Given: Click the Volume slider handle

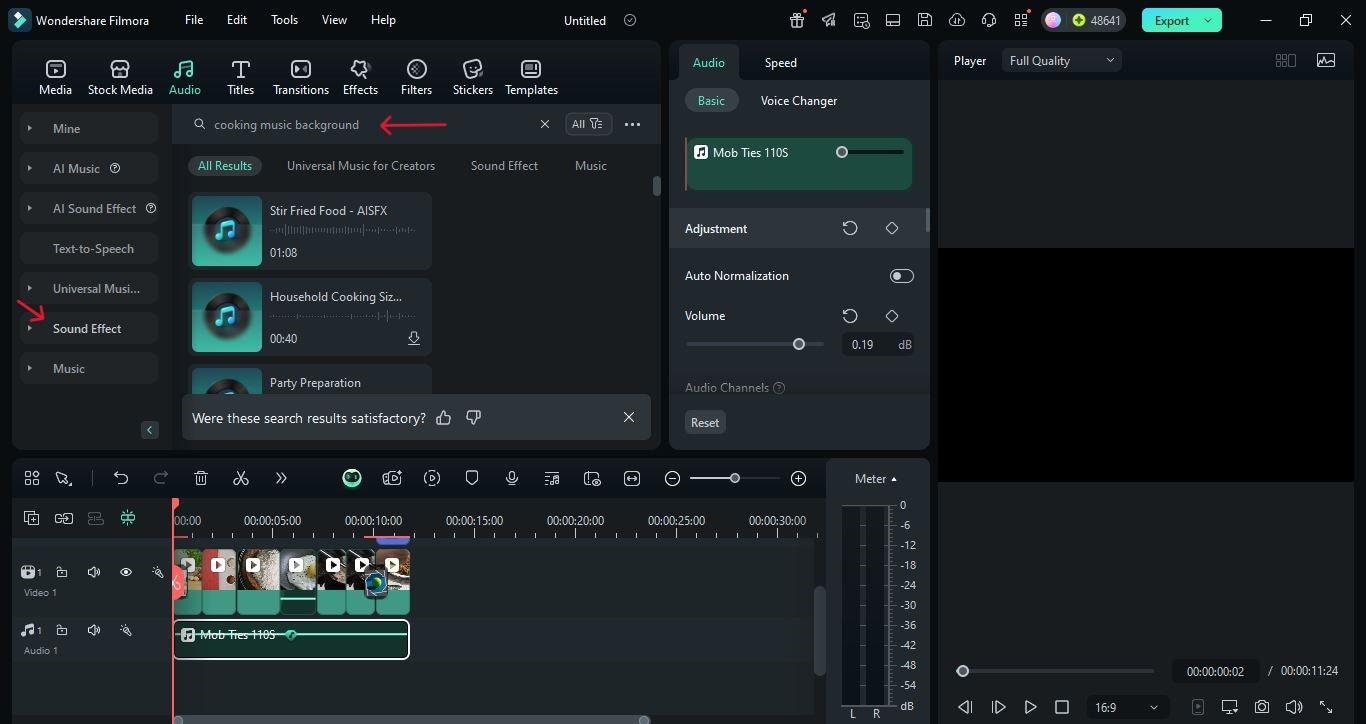Looking at the screenshot, I should [x=799, y=344].
